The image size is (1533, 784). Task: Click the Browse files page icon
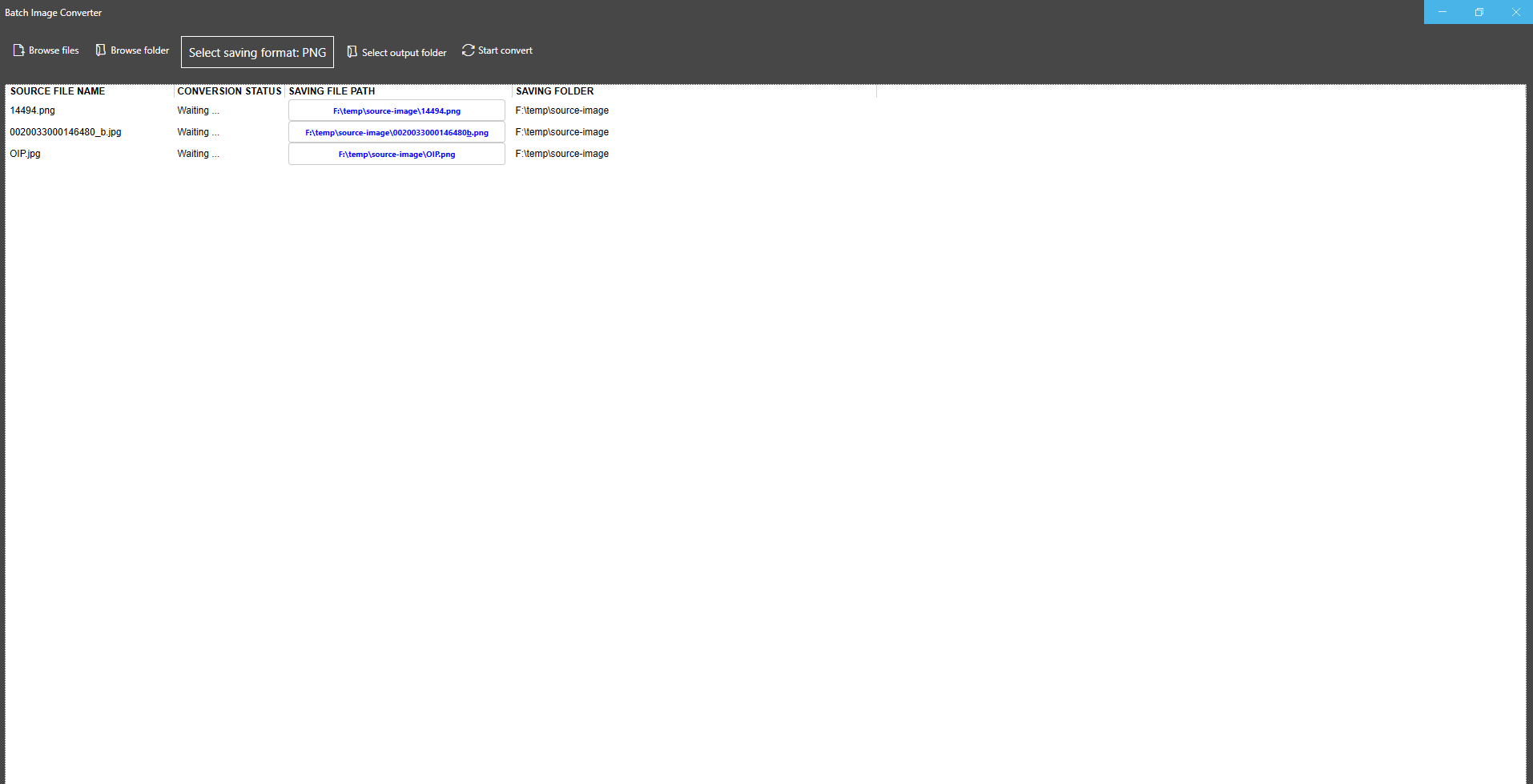pyautogui.click(x=18, y=50)
